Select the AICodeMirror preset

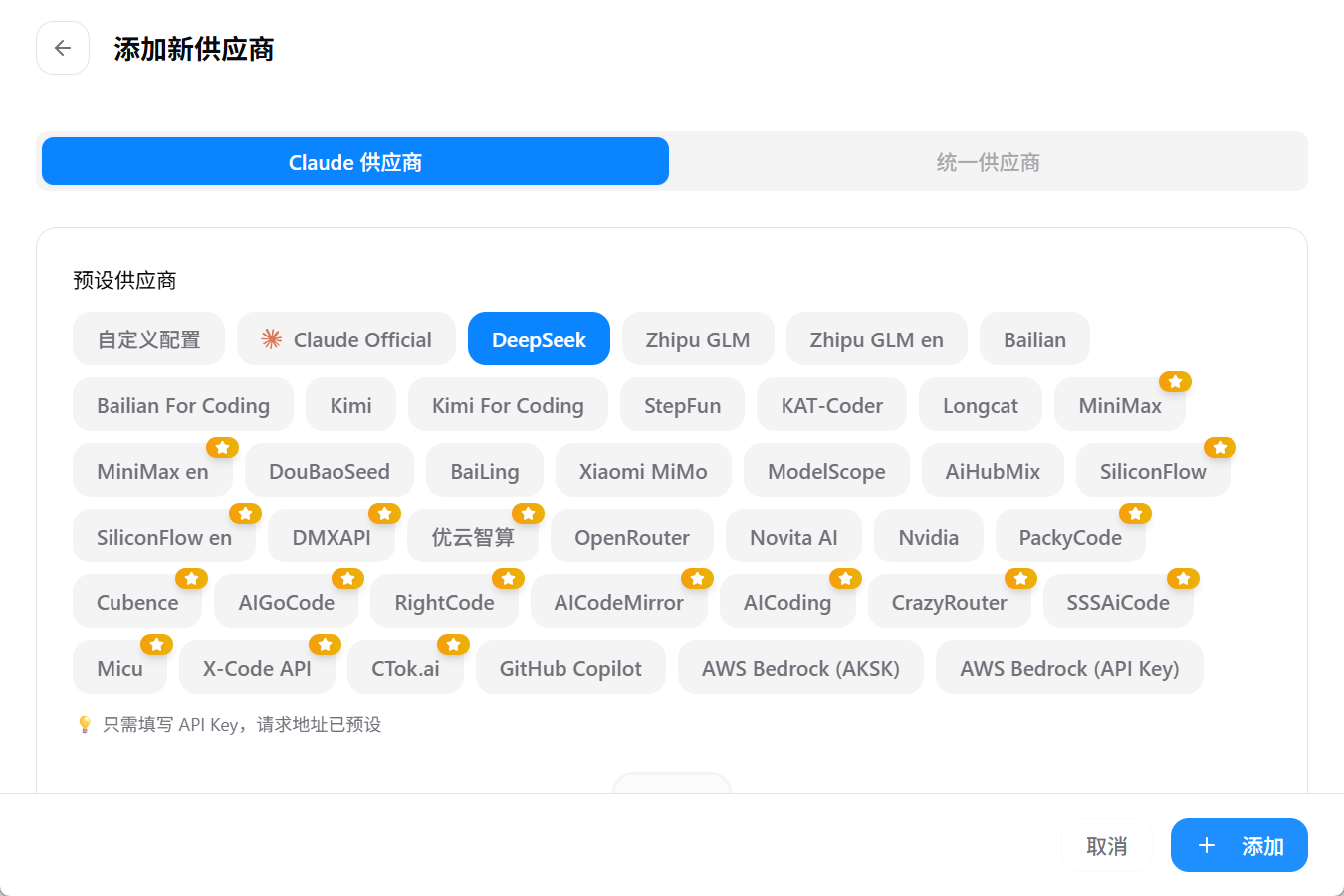[619, 602]
